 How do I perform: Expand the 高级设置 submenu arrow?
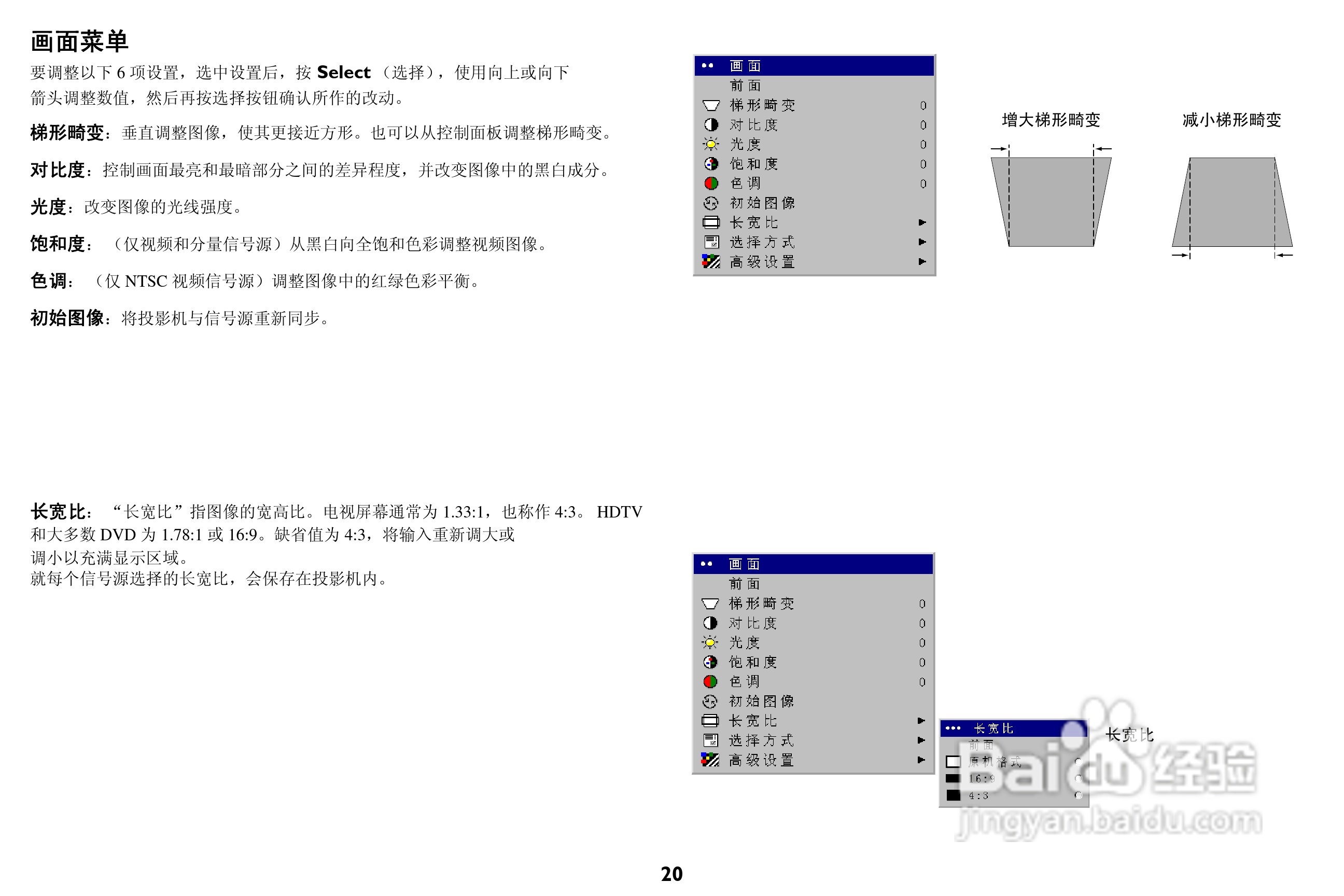click(x=922, y=262)
